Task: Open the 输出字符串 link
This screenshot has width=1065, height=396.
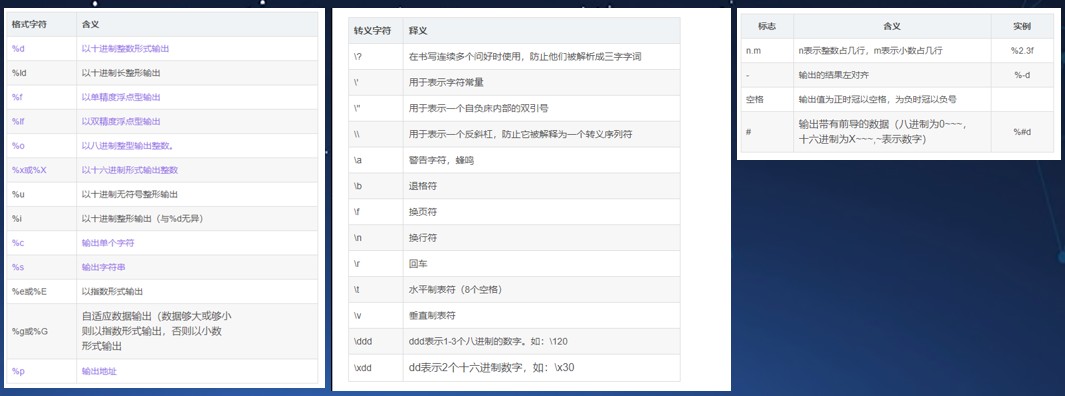Action: pos(103,267)
